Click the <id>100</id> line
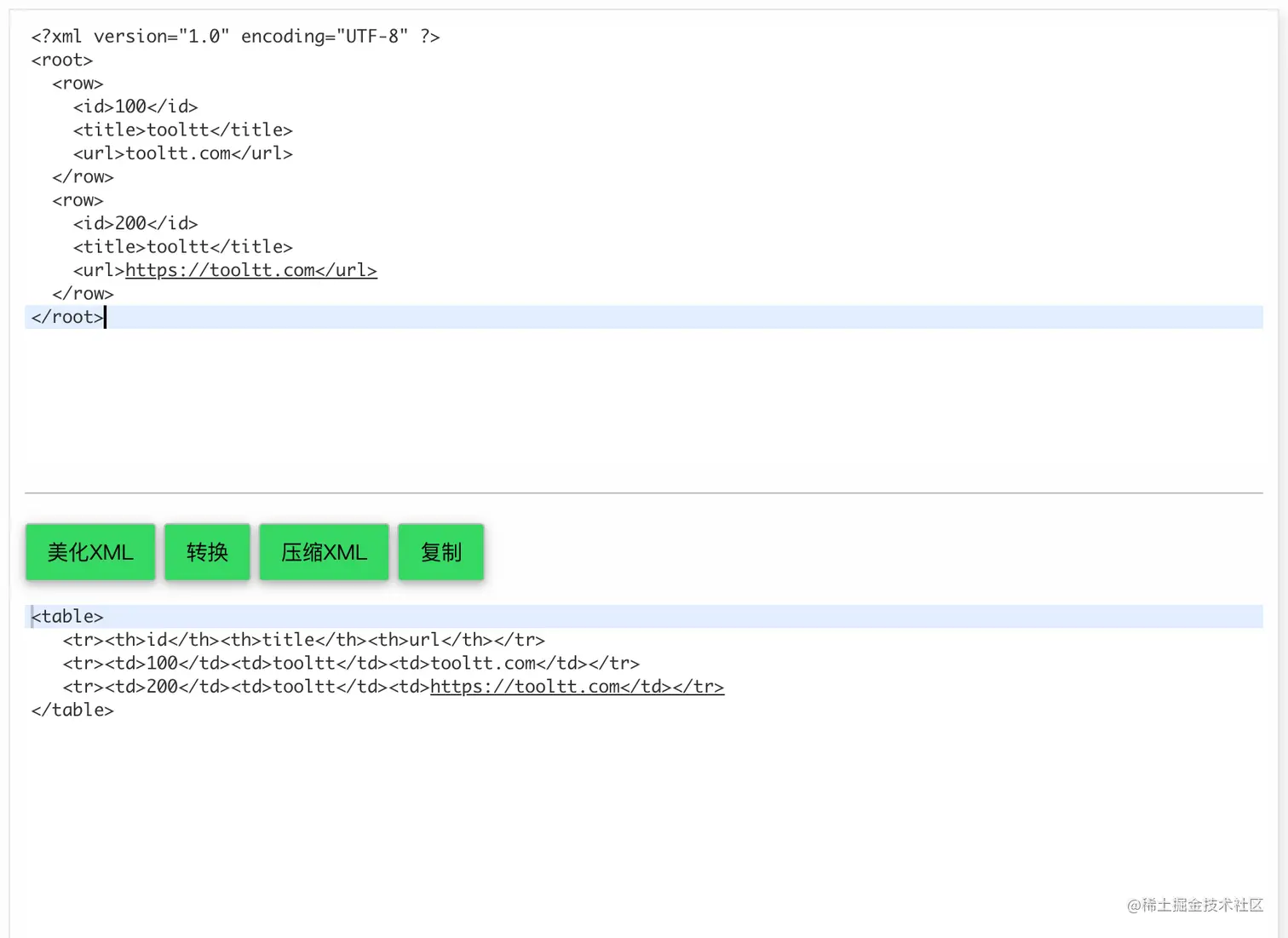Screen dimensions: 1288x938 tap(135, 106)
